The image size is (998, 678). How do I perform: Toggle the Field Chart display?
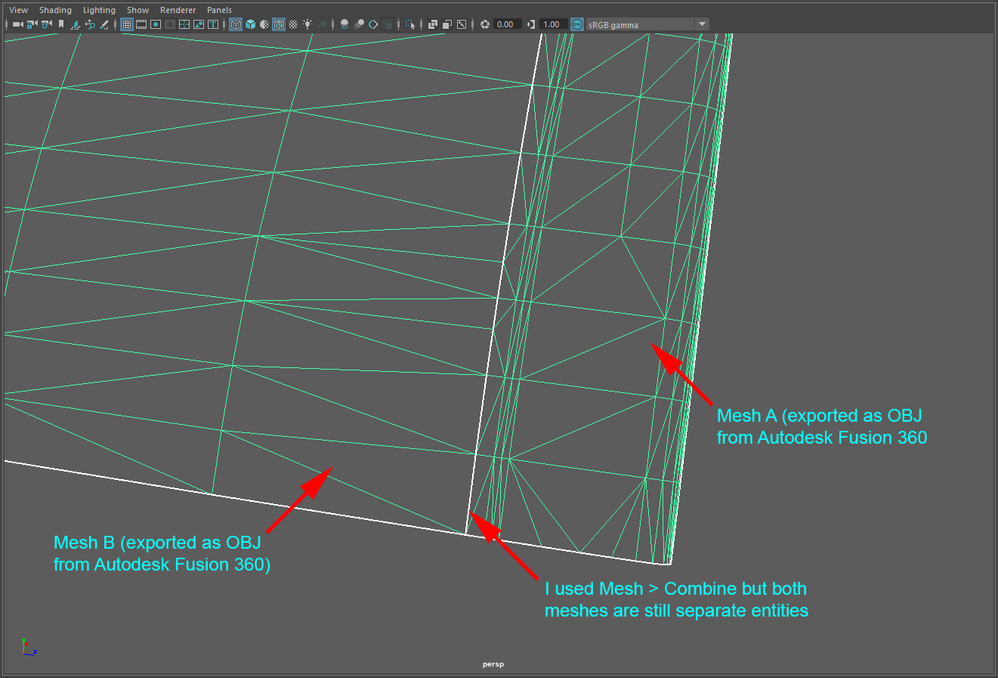tap(184, 24)
